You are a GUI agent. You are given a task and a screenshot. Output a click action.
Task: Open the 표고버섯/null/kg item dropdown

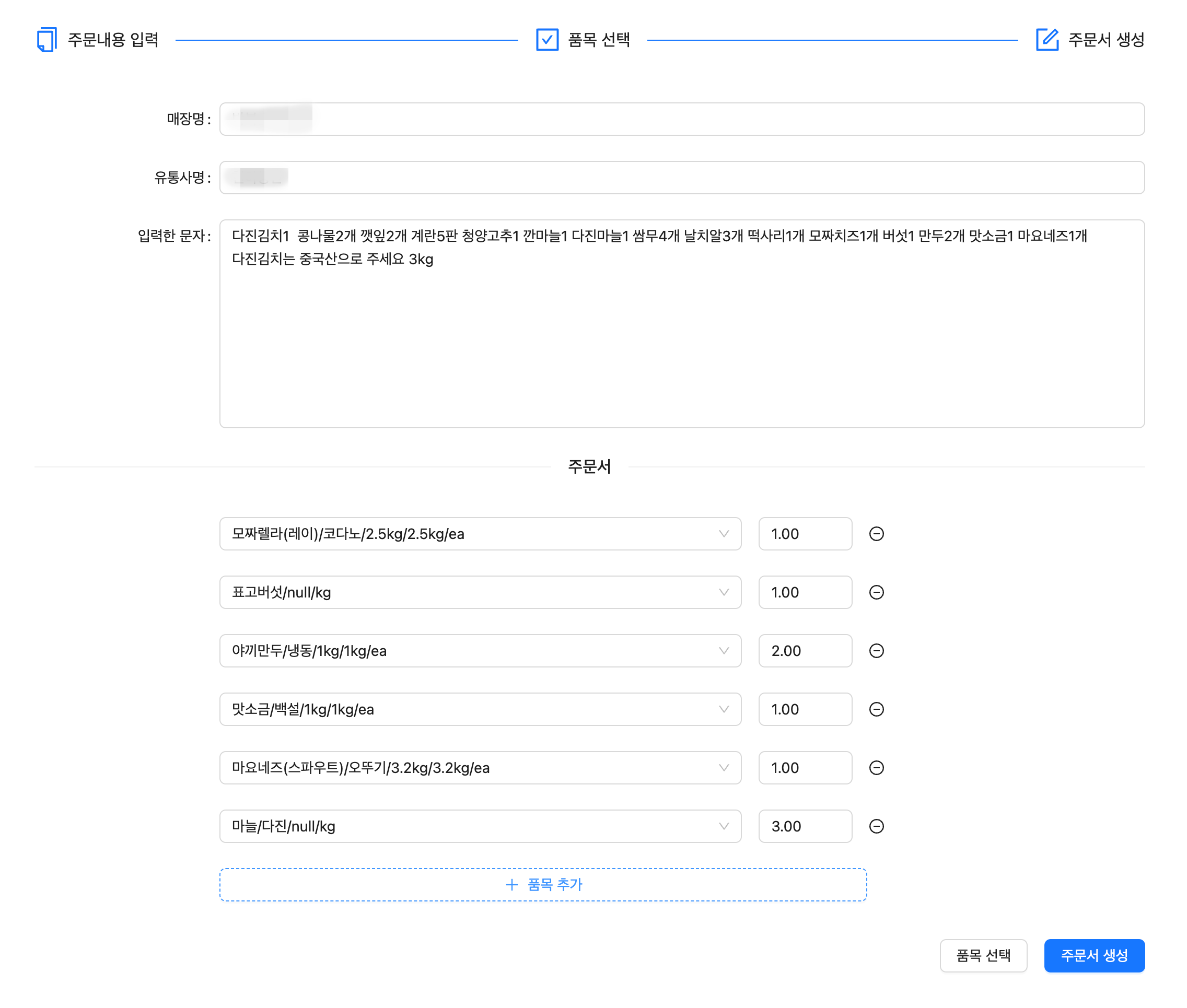point(480,592)
